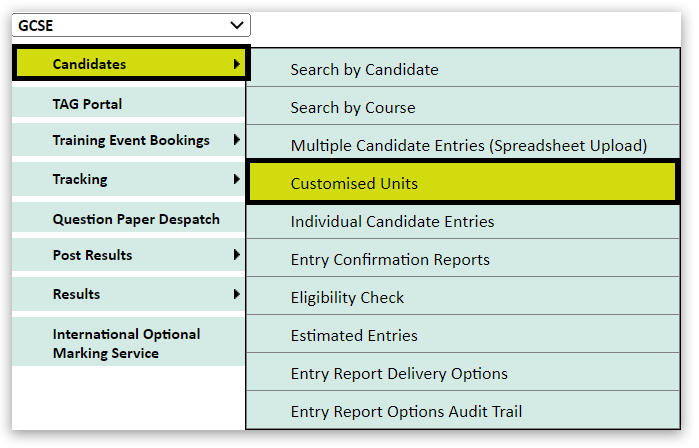Open International Optional Marking Service
This screenshot has height=448, width=699.
(126, 343)
